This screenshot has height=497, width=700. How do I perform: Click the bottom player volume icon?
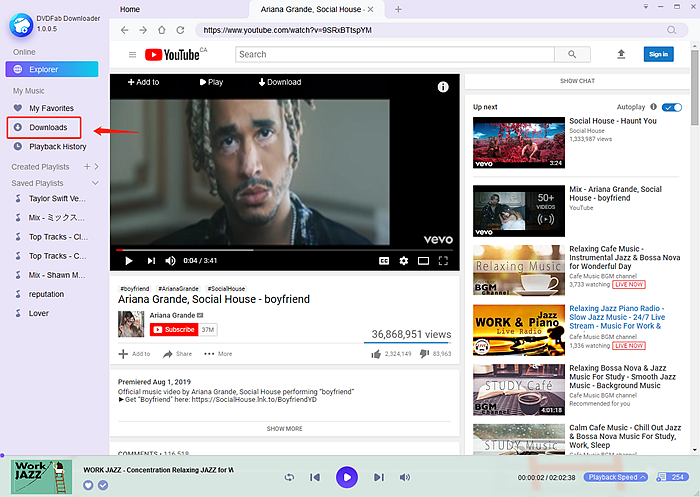[404, 477]
